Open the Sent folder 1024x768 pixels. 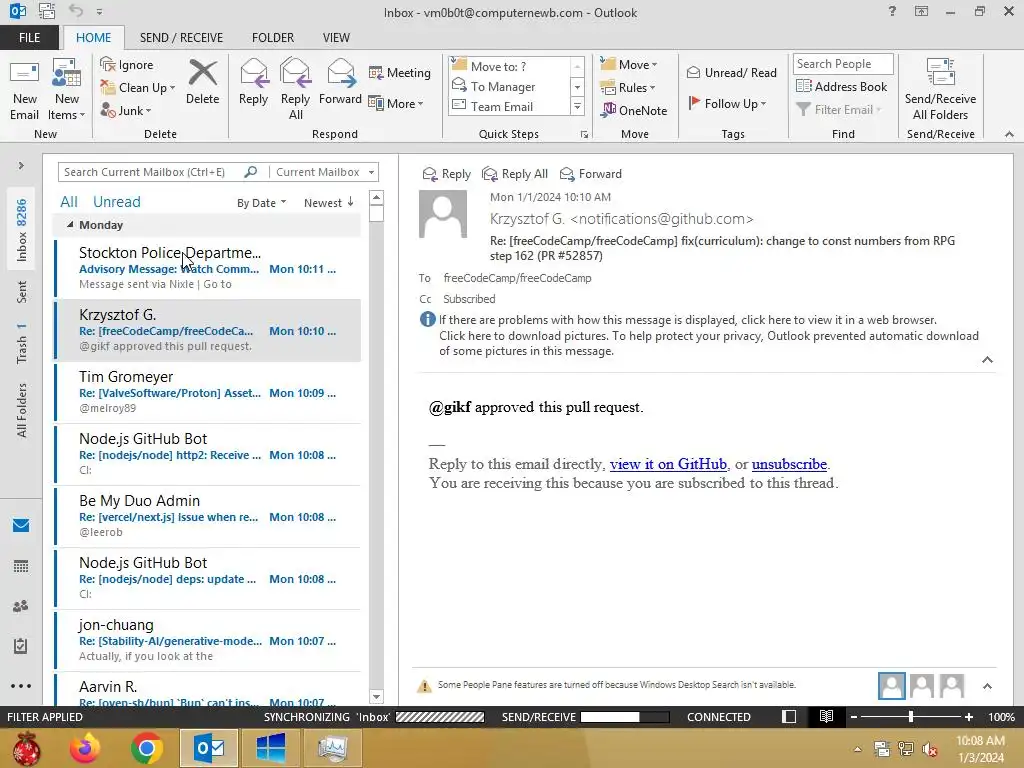[22, 292]
